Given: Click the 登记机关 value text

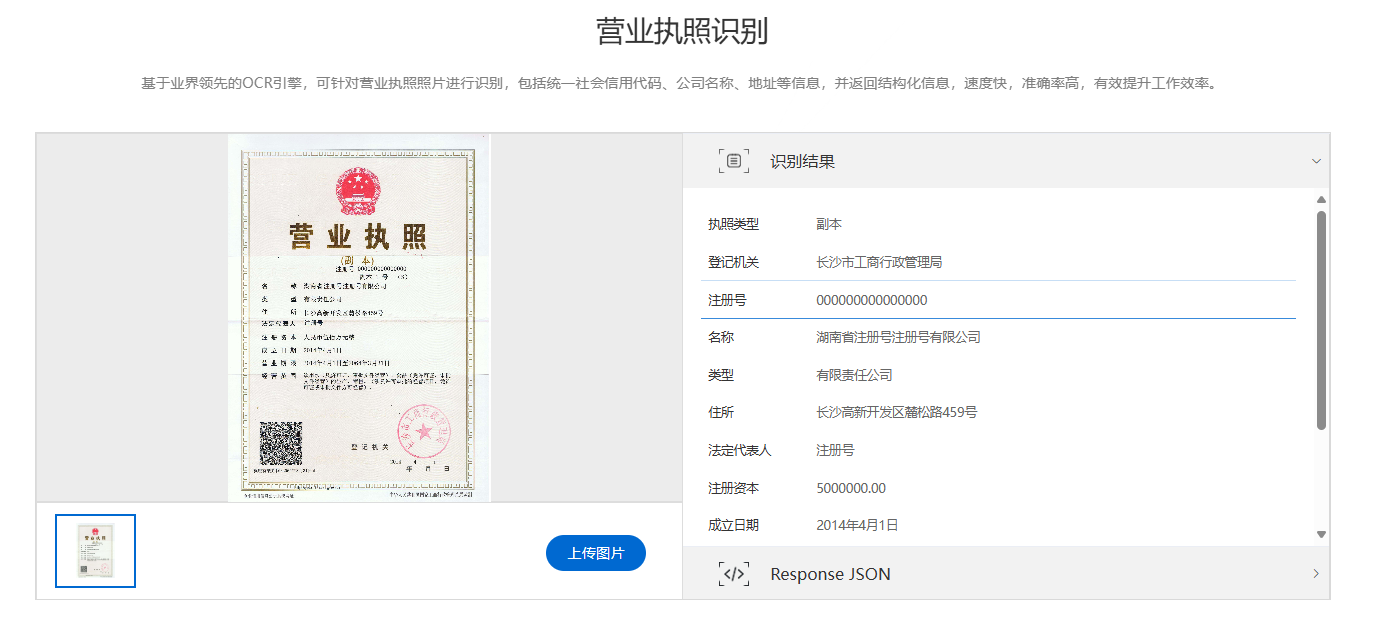Looking at the screenshot, I should point(879,262).
